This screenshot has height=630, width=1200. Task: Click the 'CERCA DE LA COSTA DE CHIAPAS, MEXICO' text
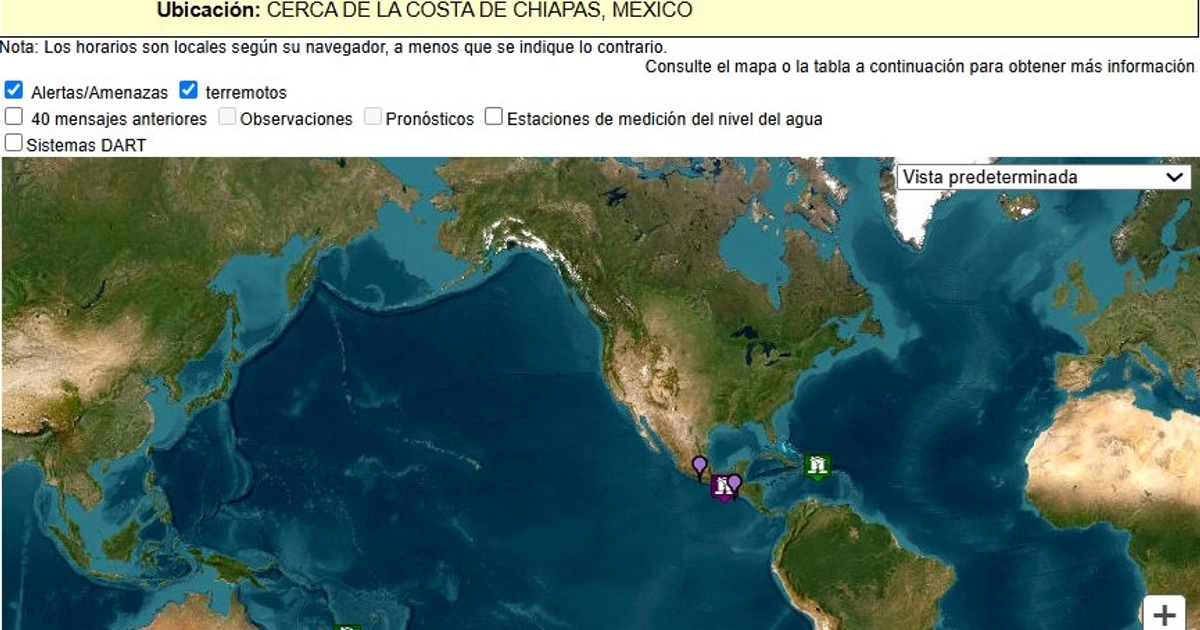pyautogui.click(x=480, y=11)
